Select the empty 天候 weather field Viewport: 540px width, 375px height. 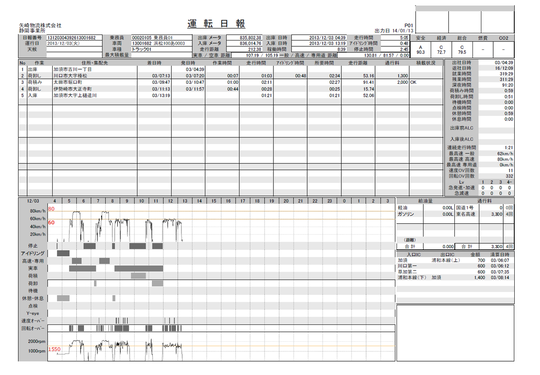tap(74, 49)
